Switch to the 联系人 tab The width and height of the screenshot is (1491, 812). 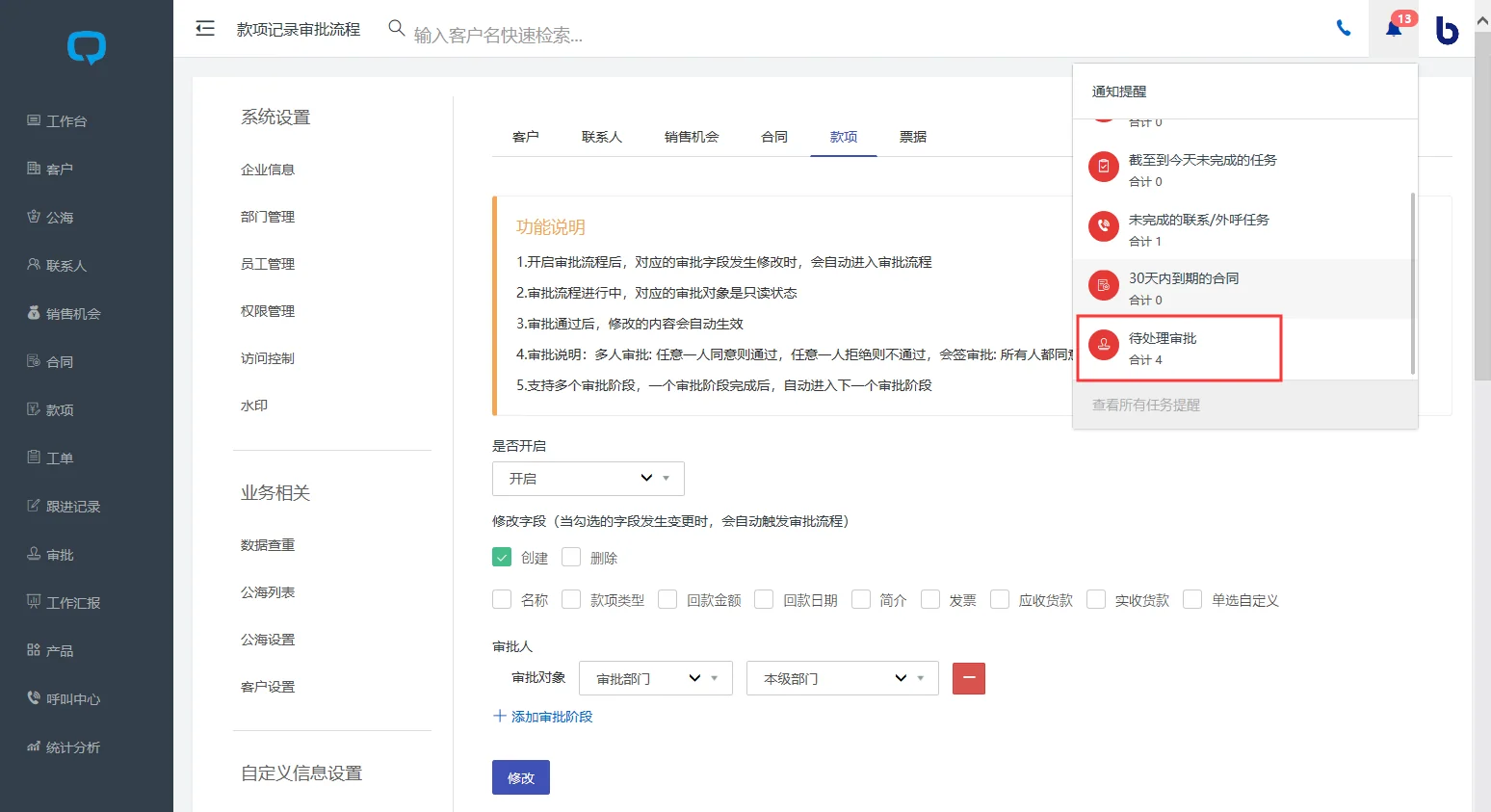[x=602, y=137]
